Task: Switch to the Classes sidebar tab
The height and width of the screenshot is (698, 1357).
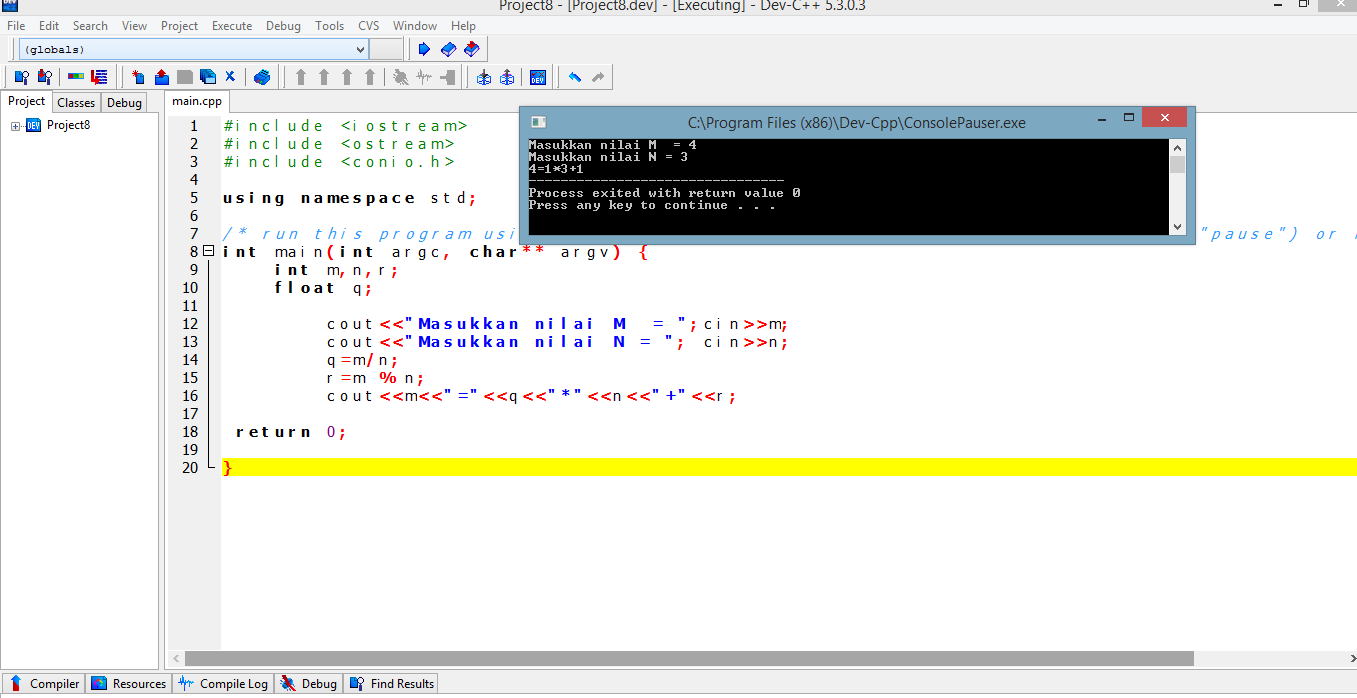Action: pyautogui.click(x=76, y=102)
